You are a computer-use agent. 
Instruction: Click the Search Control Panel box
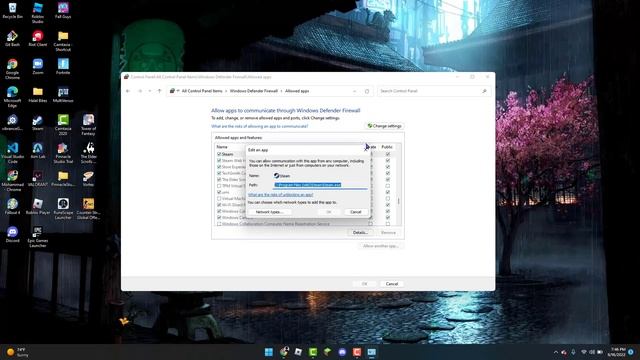pyautogui.click(x=433, y=91)
